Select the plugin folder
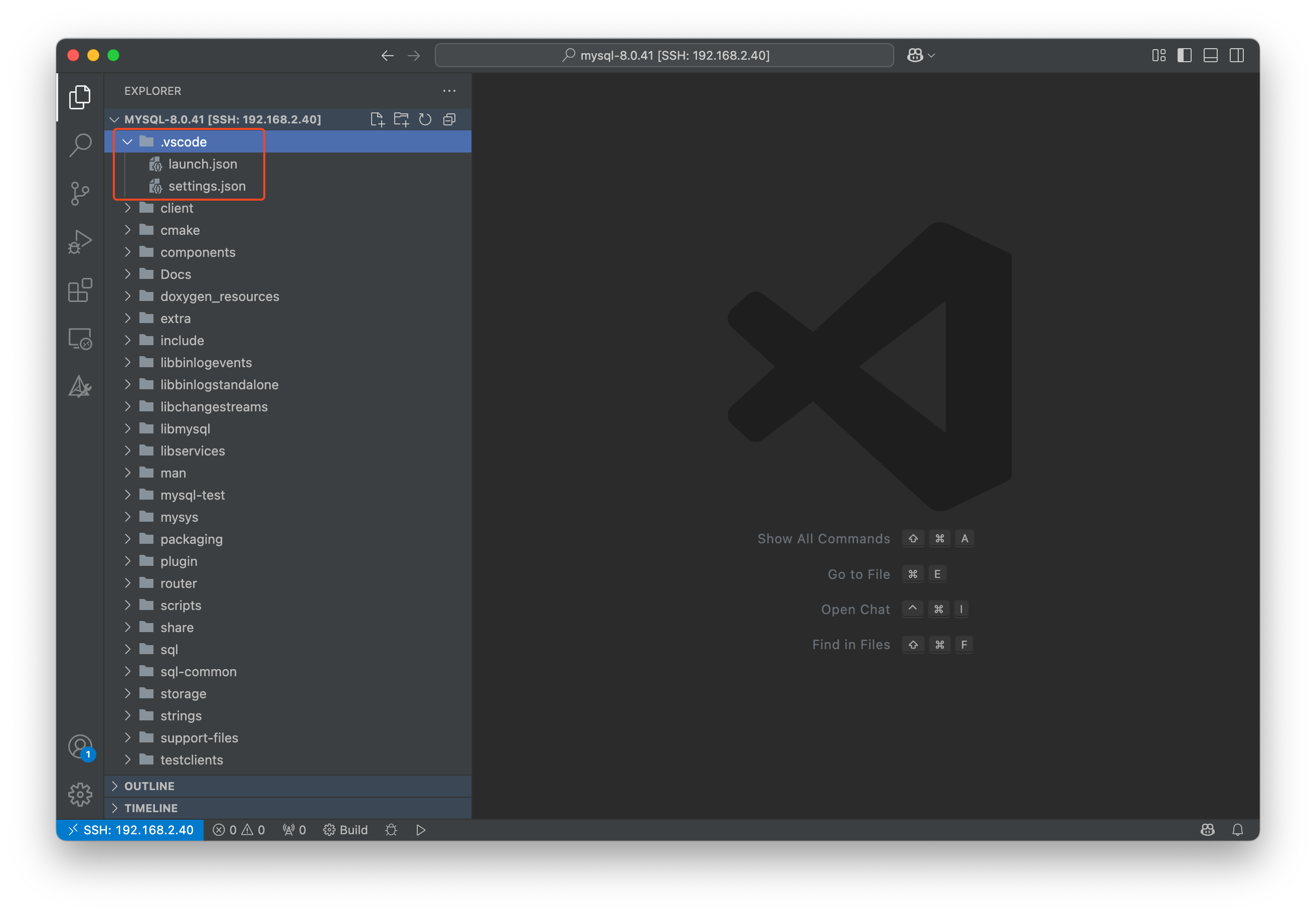The height and width of the screenshot is (915, 1316). [x=288, y=561]
